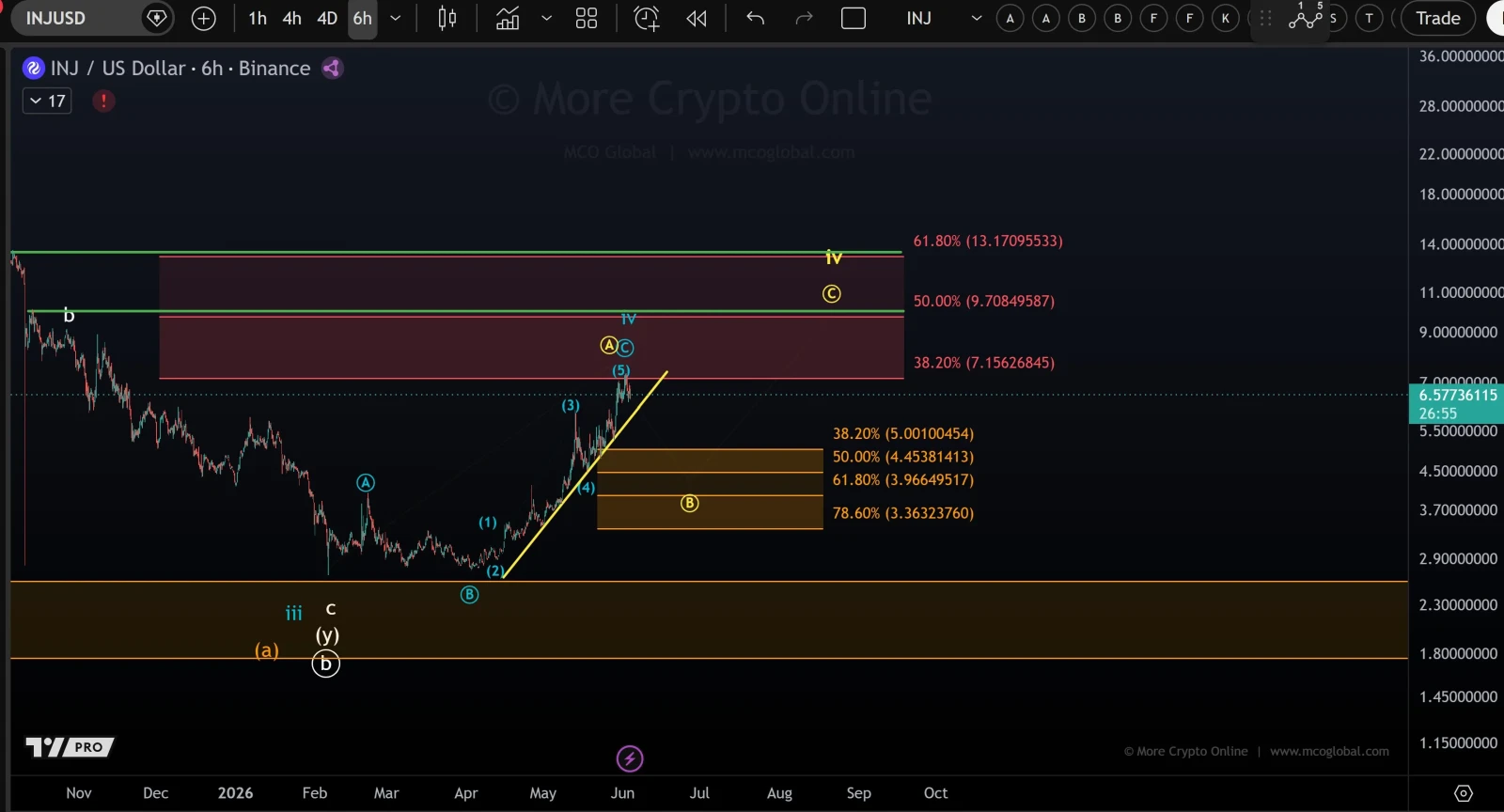Screen dimensions: 1504x812
Task: Click the 14.00000000 price axis label
Action: [1461, 243]
